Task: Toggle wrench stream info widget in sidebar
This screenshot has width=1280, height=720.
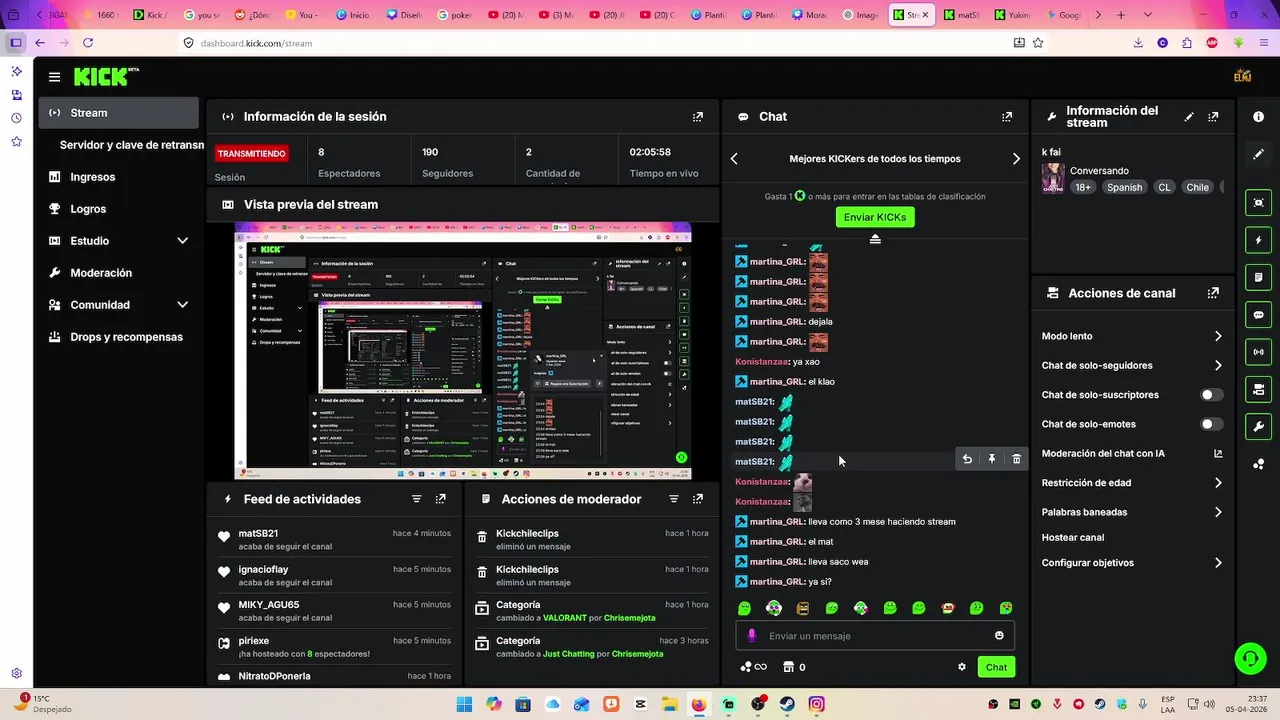Action: coord(1258,426)
